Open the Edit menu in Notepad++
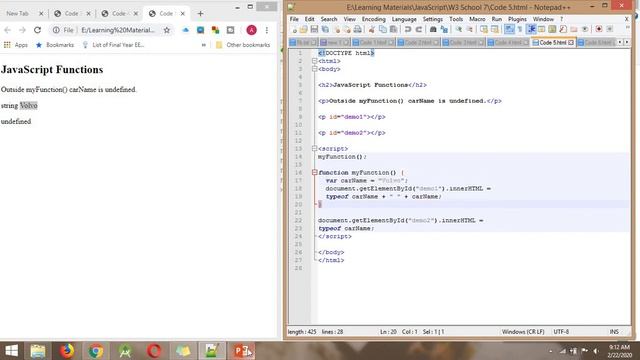The height and width of the screenshot is (360, 640). pos(309,19)
